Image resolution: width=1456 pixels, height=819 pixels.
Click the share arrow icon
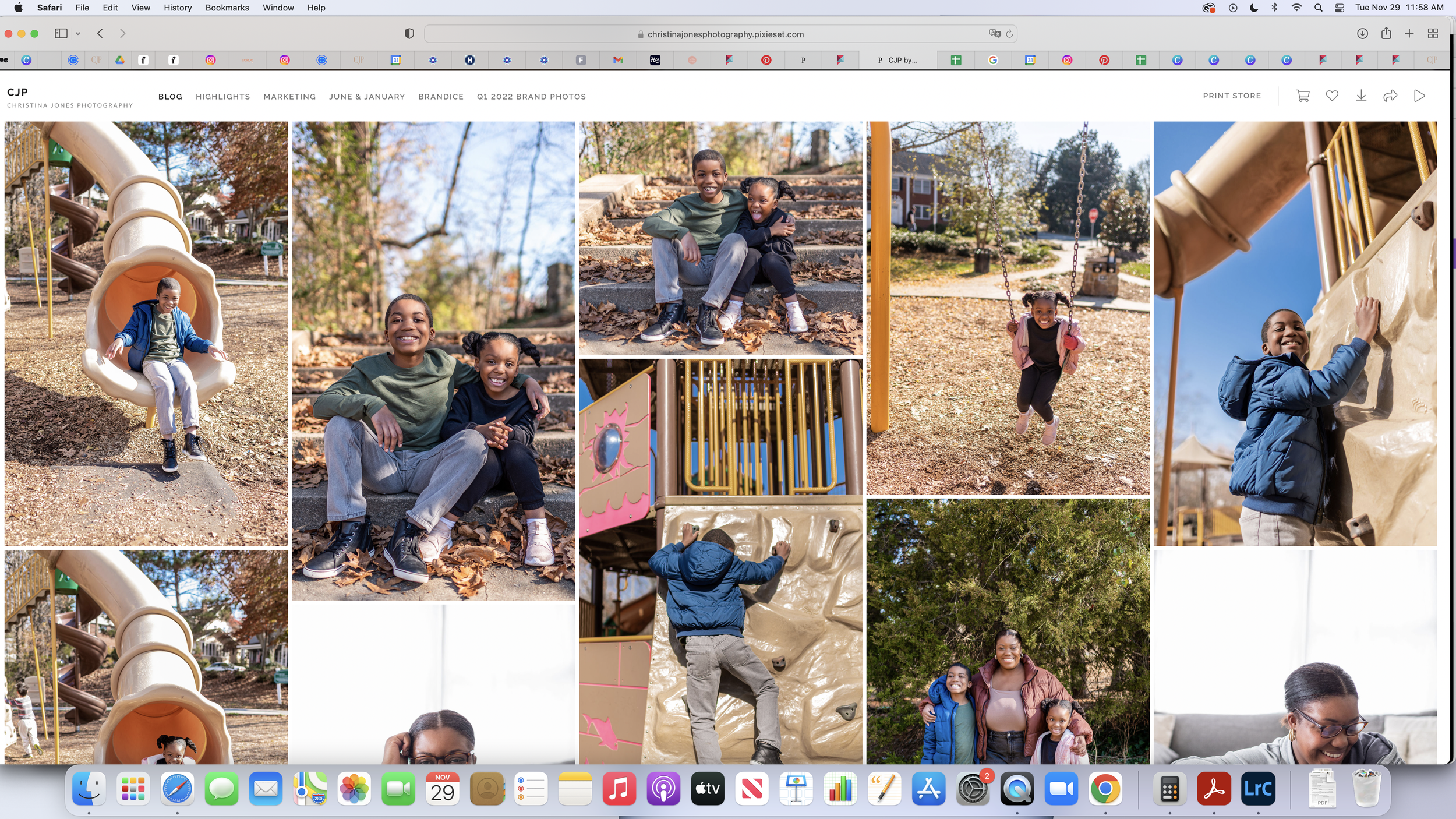[1390, 96]
